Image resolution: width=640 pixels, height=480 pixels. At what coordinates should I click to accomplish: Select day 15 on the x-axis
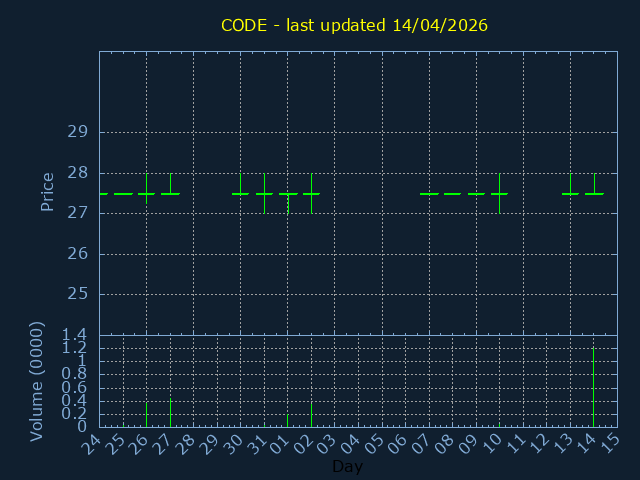coord(610,443)
